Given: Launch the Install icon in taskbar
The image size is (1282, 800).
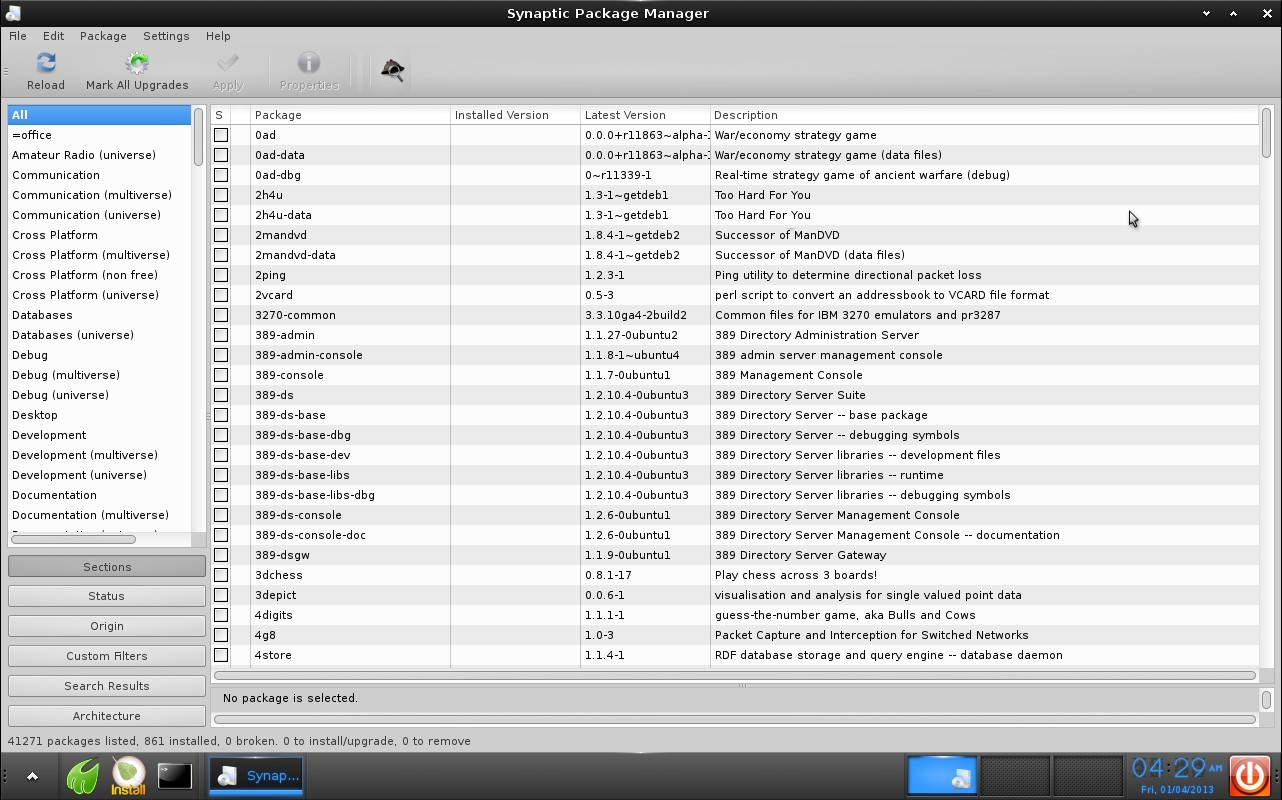Looking at the screenshot, I should (128, 776).
